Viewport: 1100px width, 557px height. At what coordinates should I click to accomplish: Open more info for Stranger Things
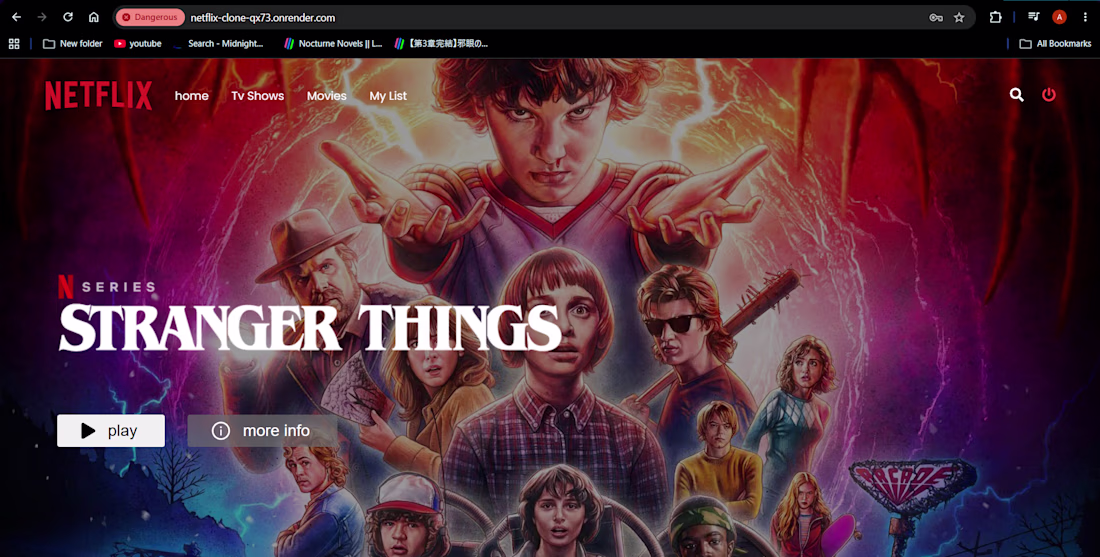point(262,431)
